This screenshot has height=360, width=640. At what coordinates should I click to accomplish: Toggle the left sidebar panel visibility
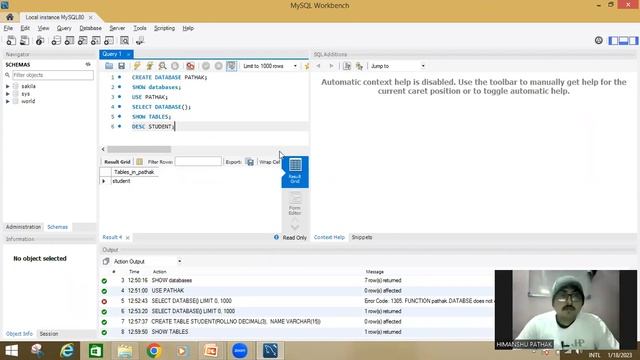click(613, 40)
